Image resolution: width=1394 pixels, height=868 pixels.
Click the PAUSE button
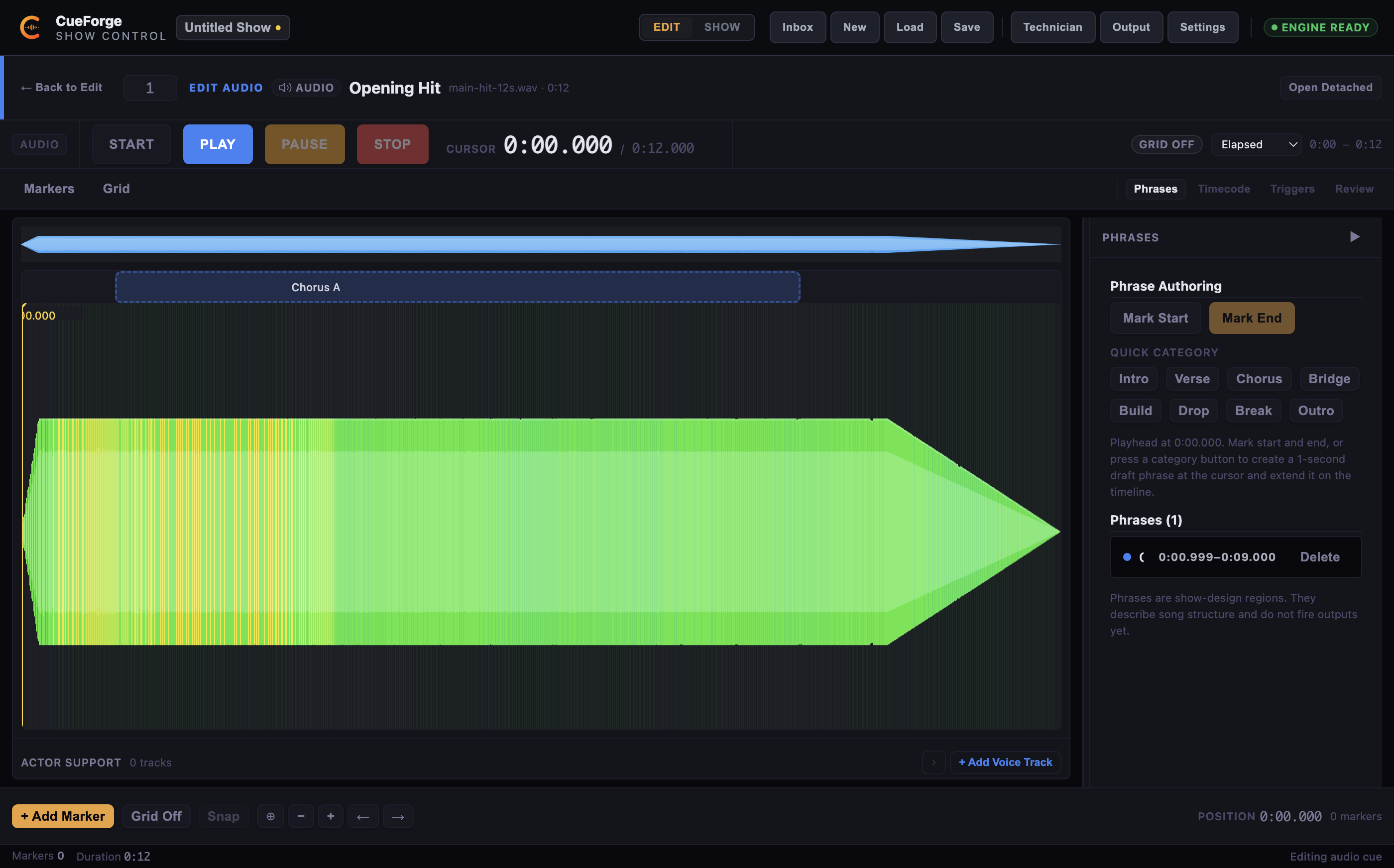point(304,145)
